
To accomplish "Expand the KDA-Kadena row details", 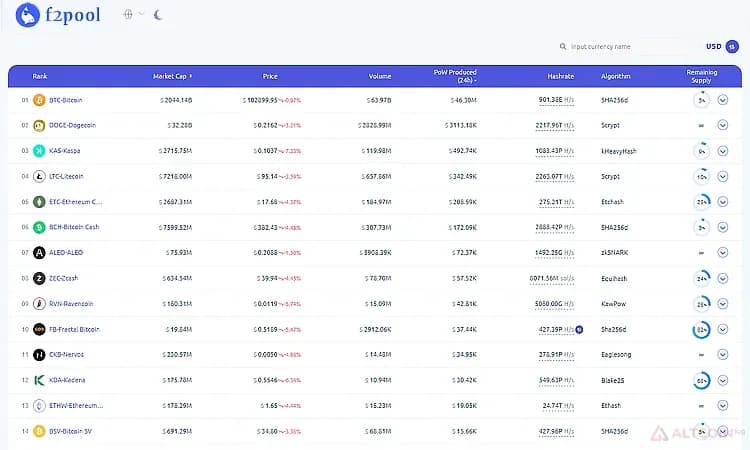I will (x=723, y=380).
